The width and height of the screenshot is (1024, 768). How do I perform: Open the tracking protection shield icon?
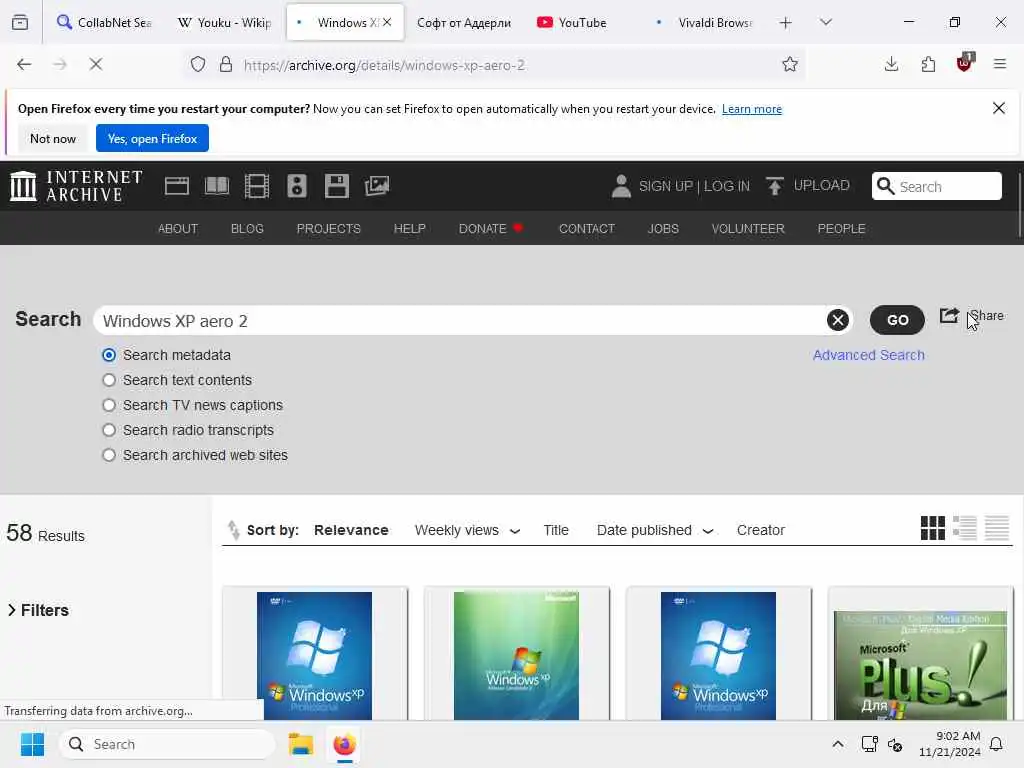coord(198,64)
